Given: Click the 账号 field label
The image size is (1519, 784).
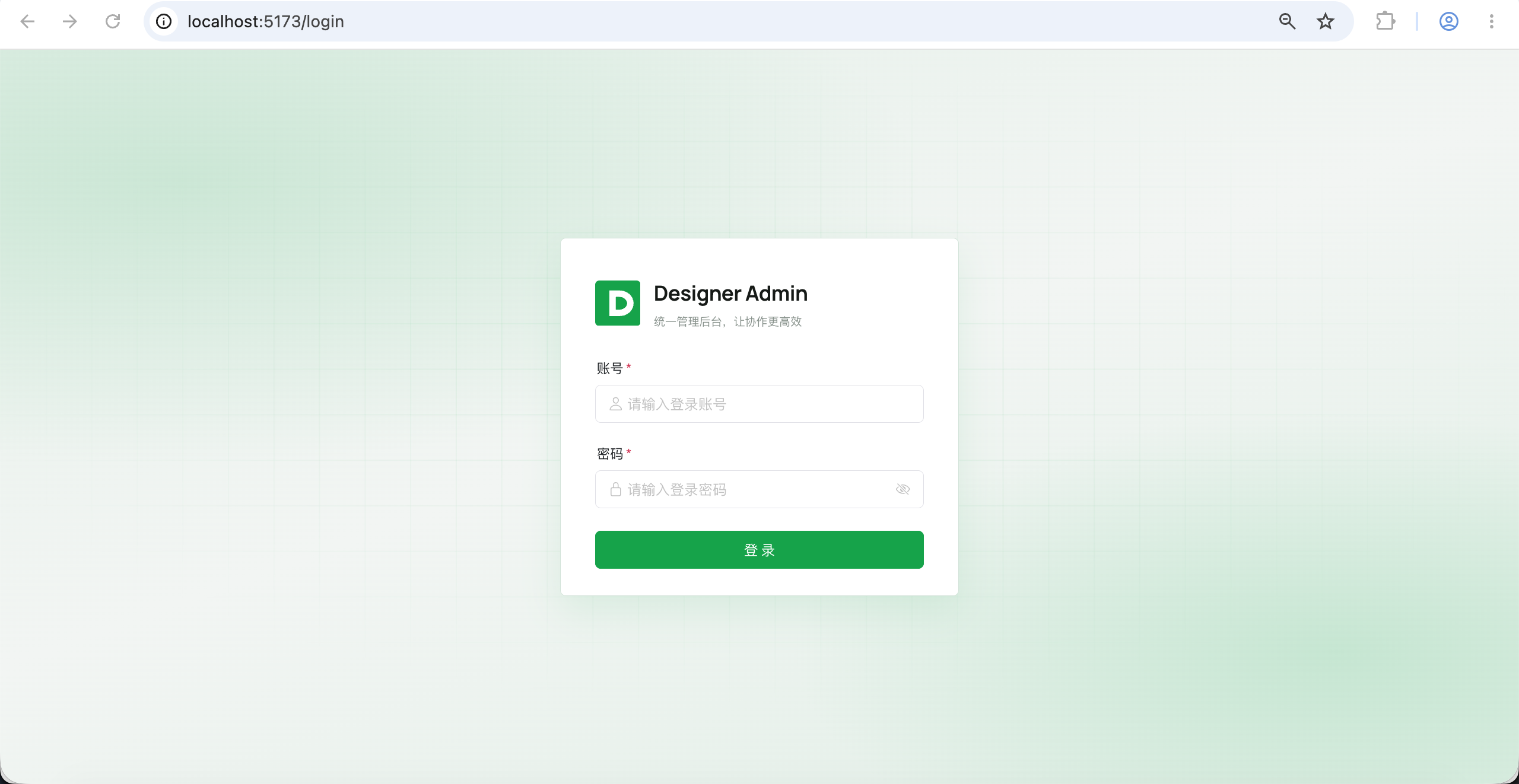Looking at the screenshot, I should pyautogui.click(x=610, y=368).
